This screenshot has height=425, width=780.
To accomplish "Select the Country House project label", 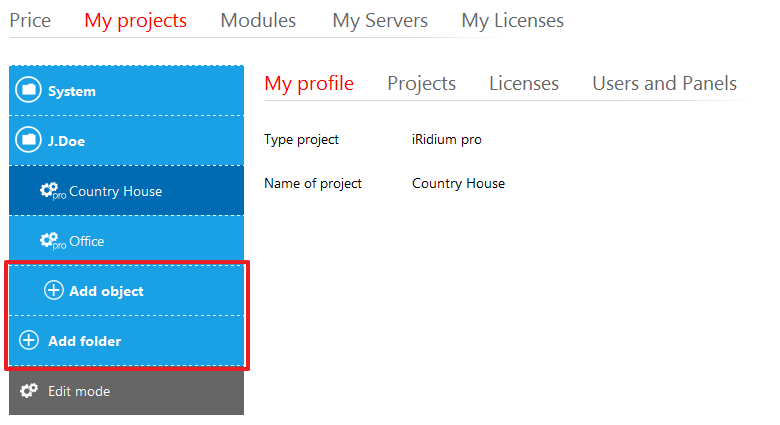I will 115,191.
